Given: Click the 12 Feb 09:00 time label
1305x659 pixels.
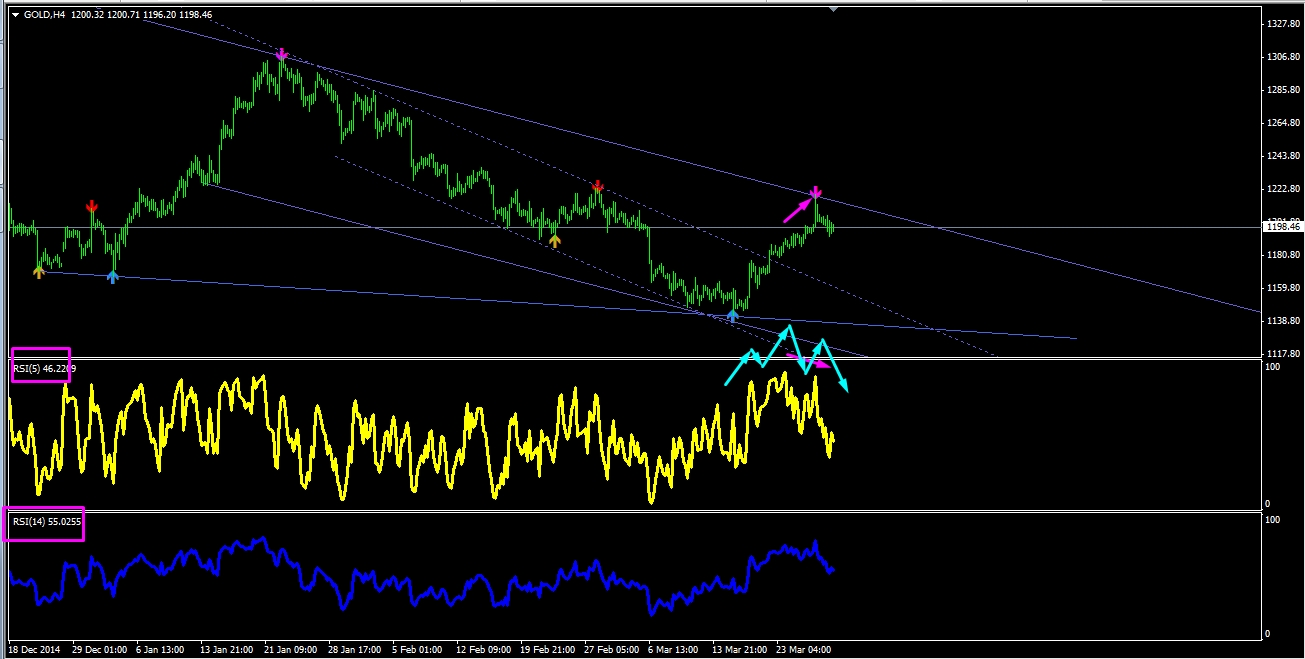Looking at the screenshot, I should [x=482, y=649].
